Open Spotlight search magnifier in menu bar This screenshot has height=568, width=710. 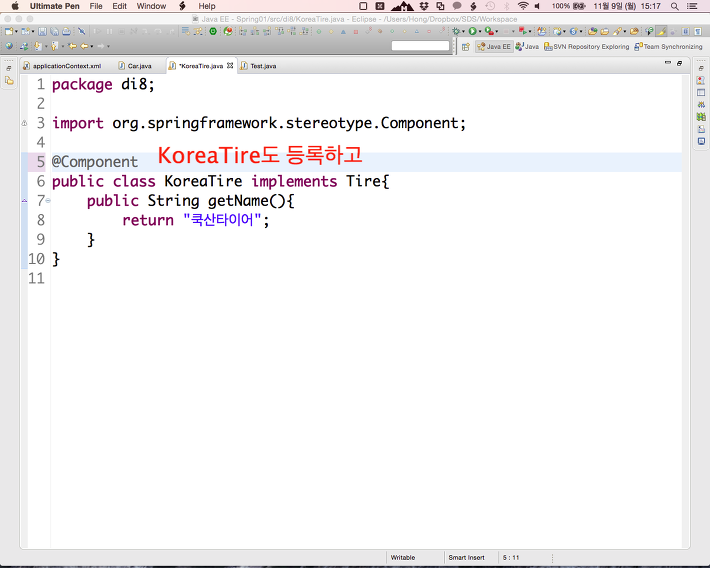click(674, 6)
